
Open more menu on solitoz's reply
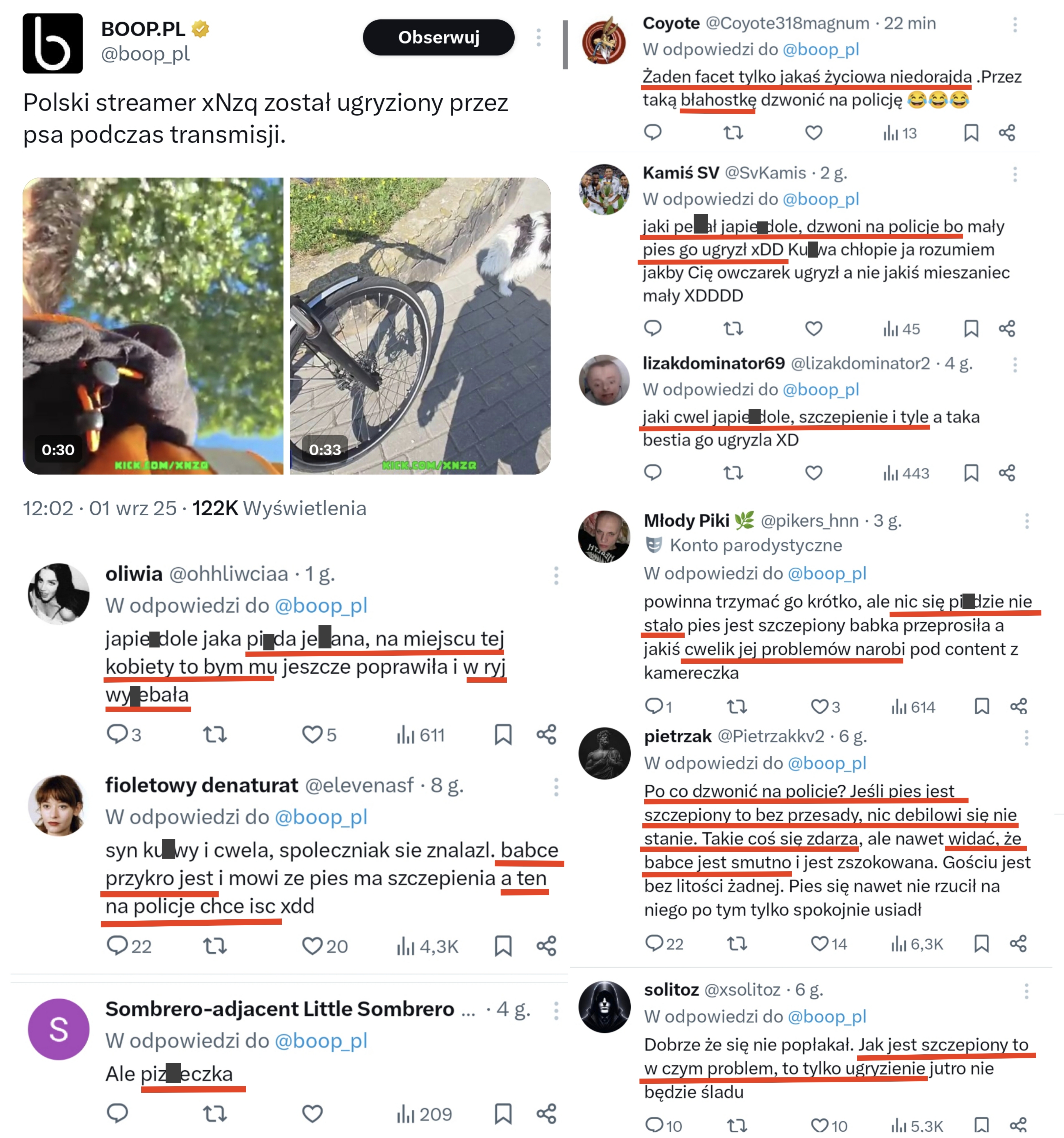click(x=1026, y=991)
